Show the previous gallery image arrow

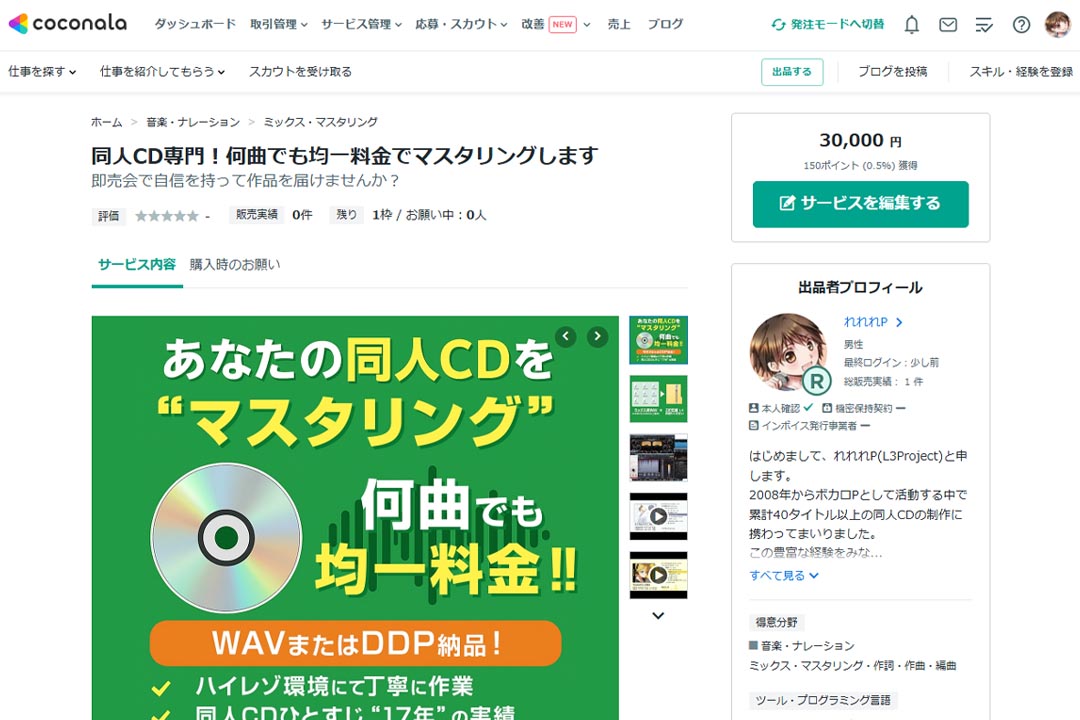pos(565,336)
